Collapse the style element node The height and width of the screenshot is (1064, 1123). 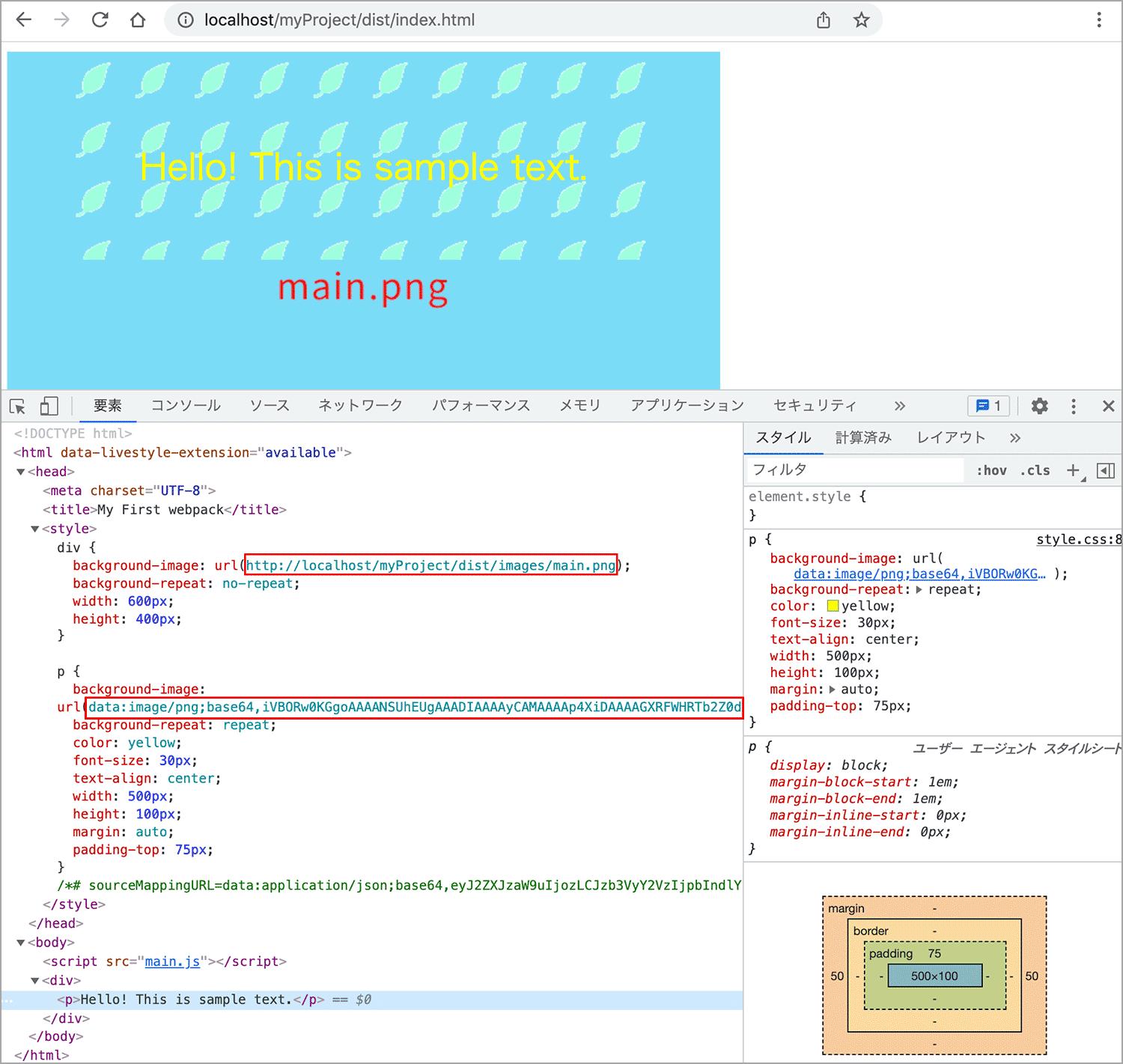pos(35,529)
